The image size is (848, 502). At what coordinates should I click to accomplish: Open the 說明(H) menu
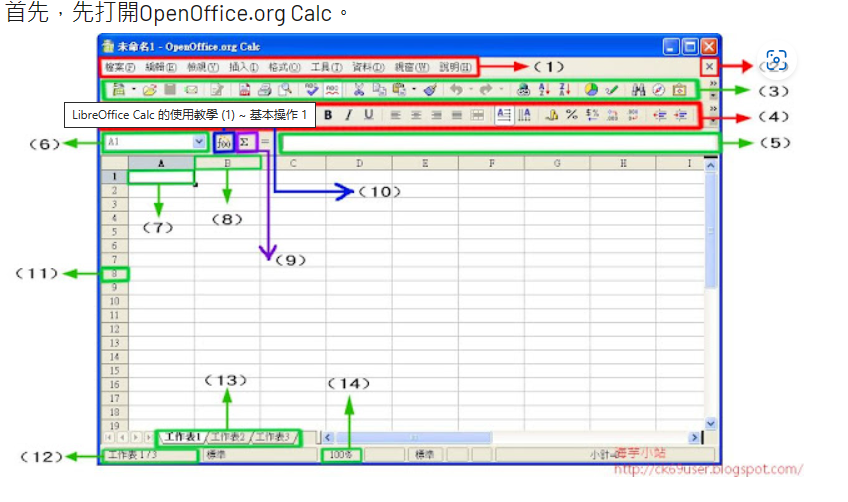tap(455, 67)
